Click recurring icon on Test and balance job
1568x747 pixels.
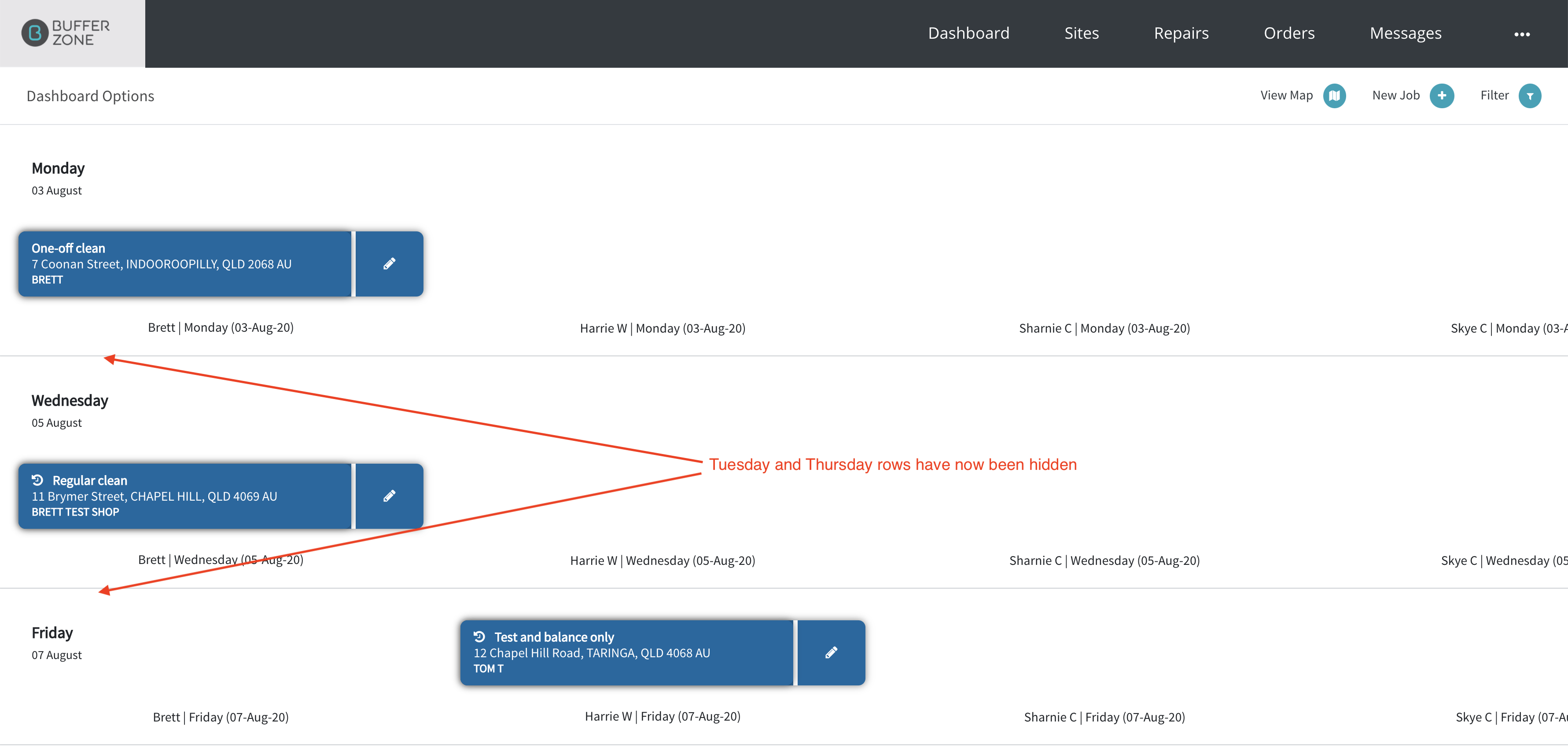tap(480, 637)
